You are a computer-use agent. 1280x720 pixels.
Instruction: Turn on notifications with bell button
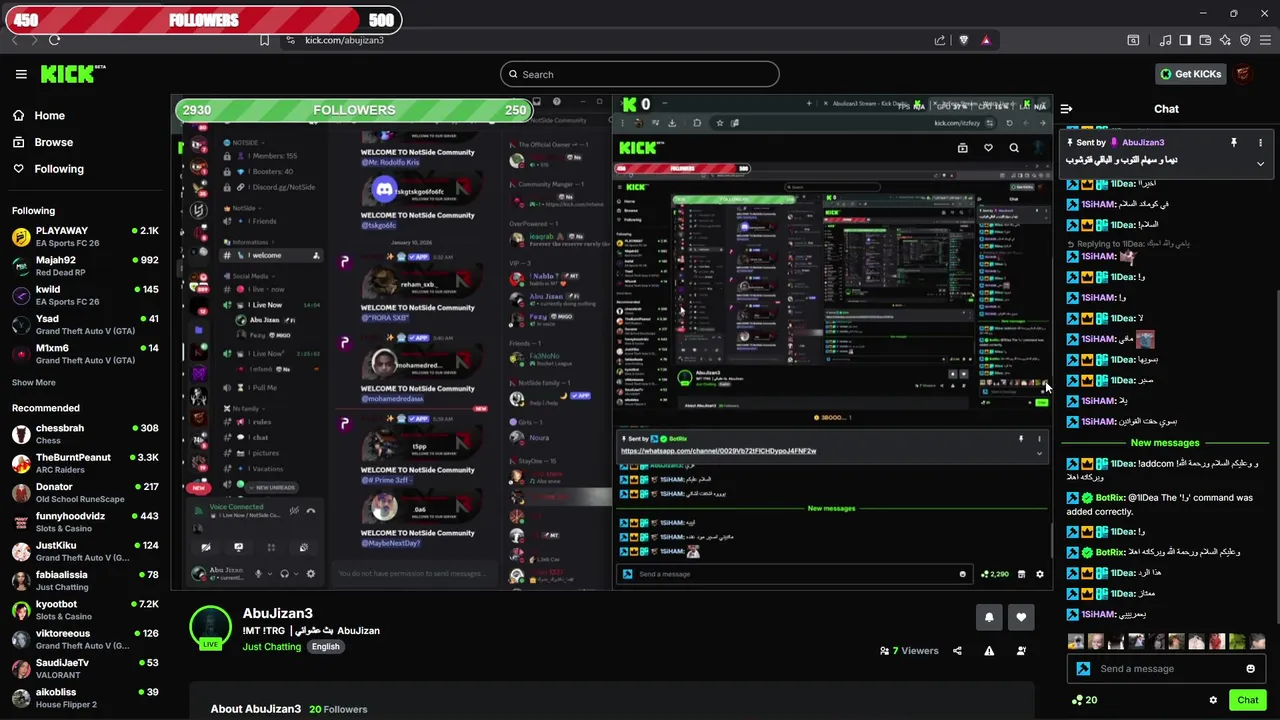point(989,617)
